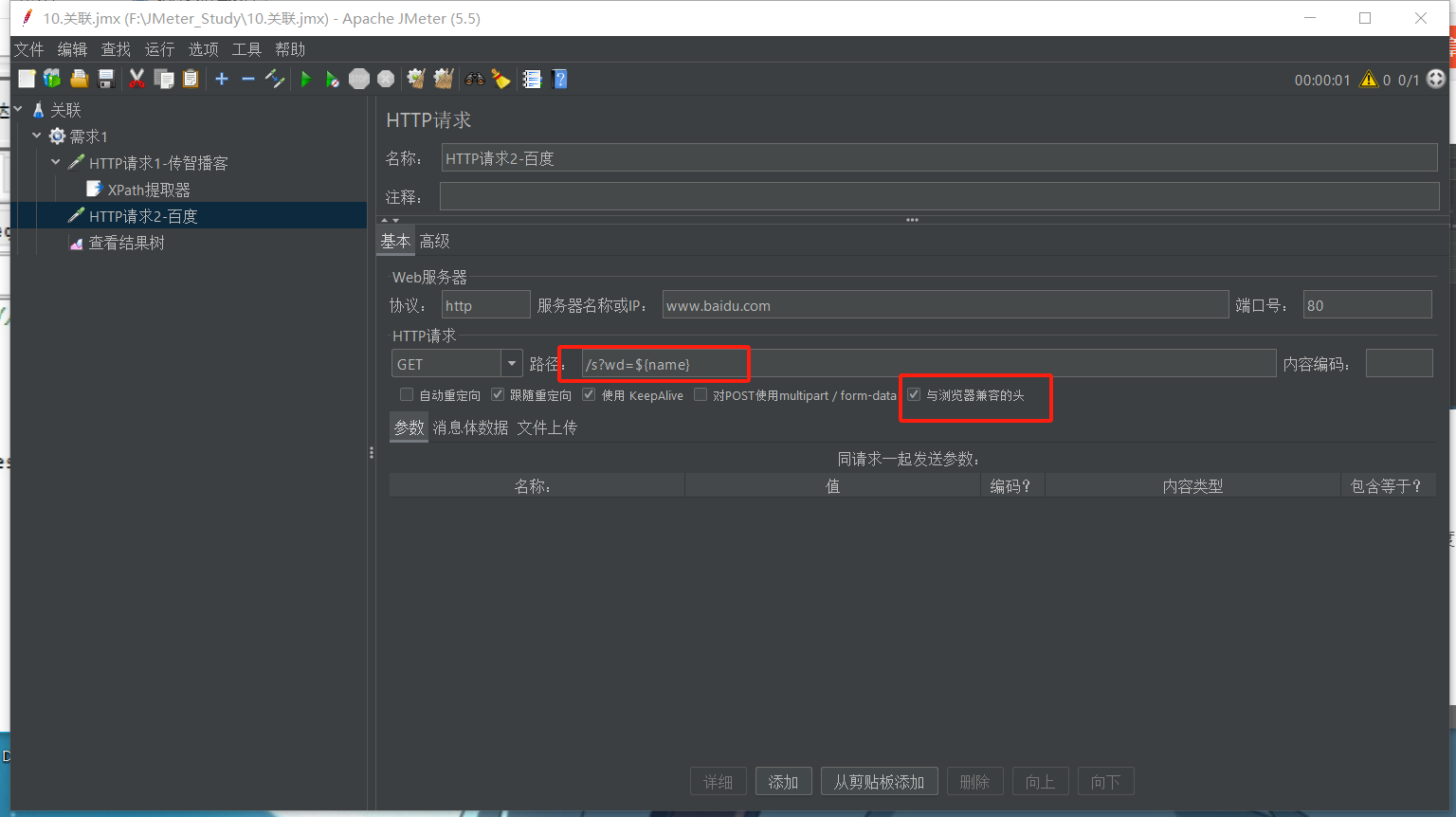
Task: Open Search with binoculars icon
Action: (474, 79)
